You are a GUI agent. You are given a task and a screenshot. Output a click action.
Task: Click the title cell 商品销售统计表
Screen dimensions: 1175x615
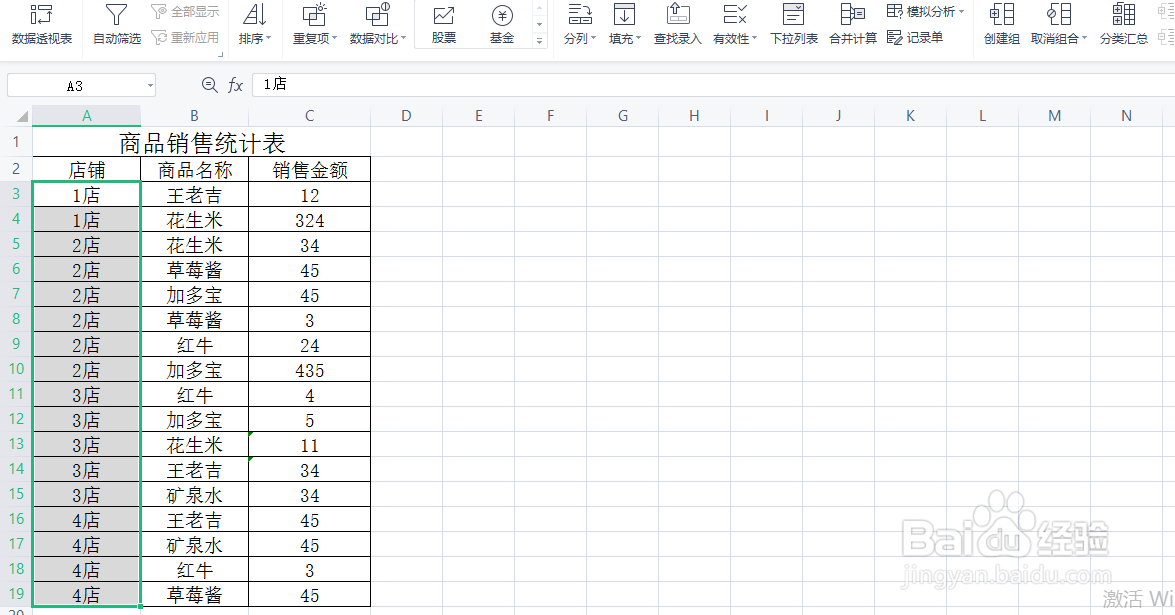point(202,142)
